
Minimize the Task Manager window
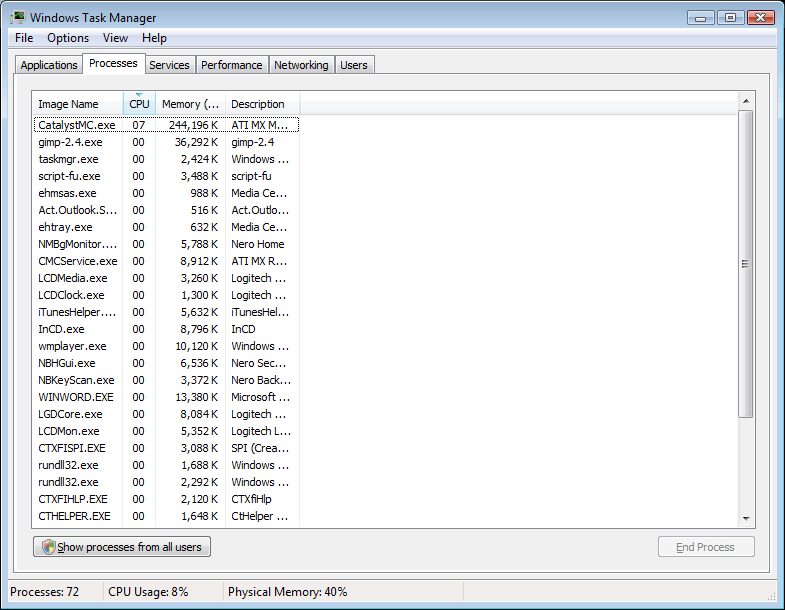701,18
